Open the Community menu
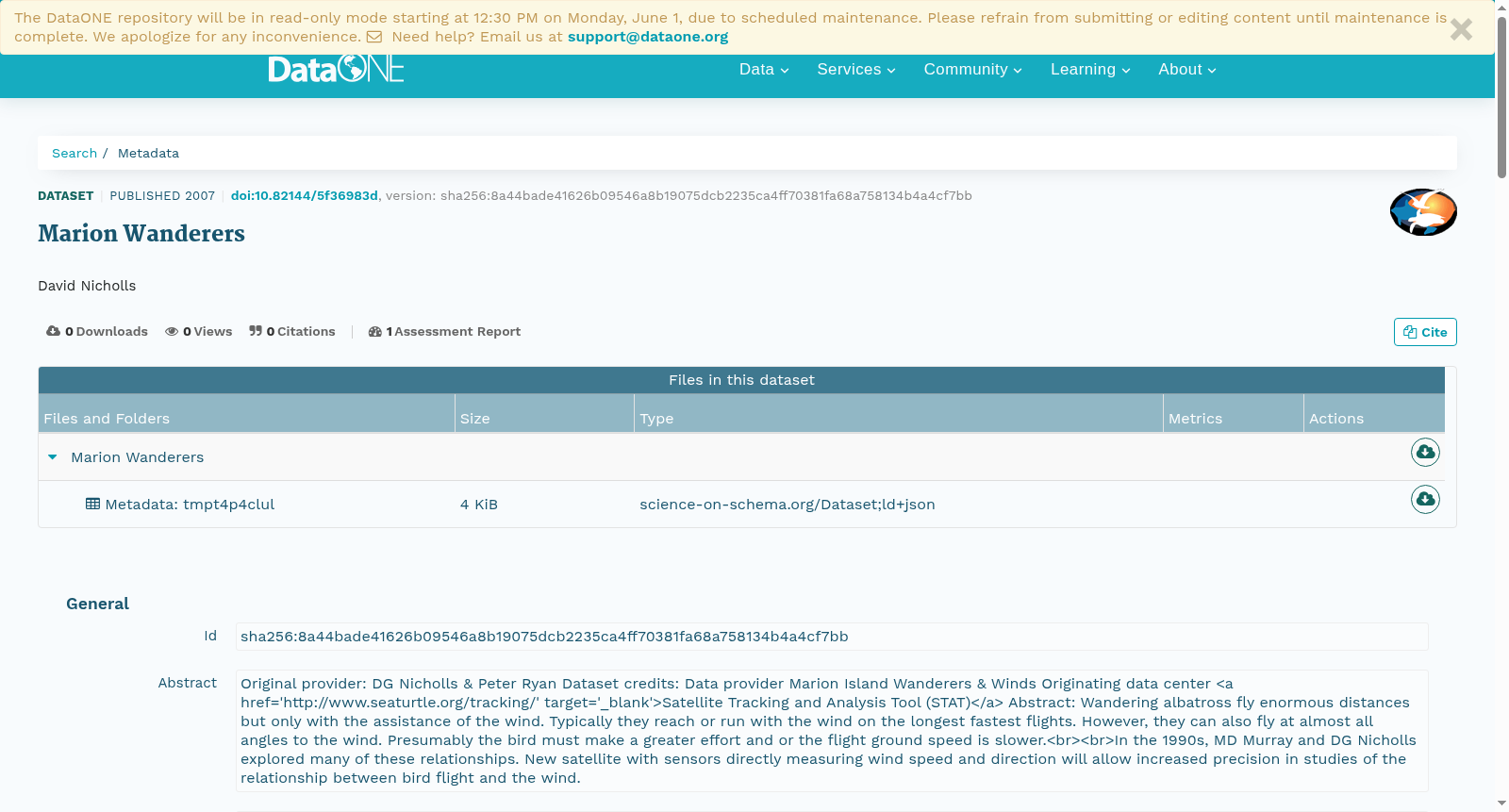The image size is (1509, 812). click(972, 70)
